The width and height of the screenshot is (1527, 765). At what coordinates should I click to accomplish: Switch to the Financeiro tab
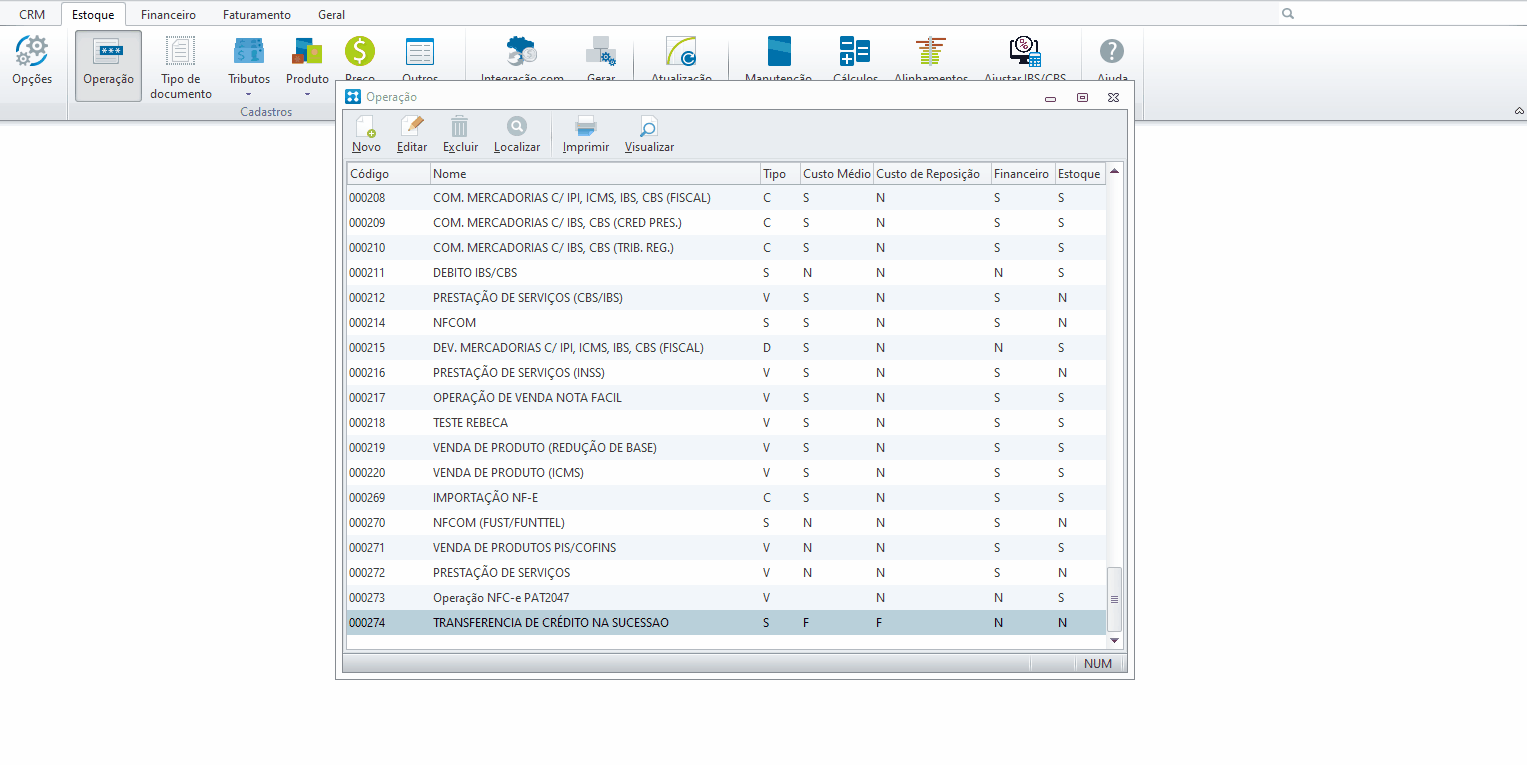point(168,15)
